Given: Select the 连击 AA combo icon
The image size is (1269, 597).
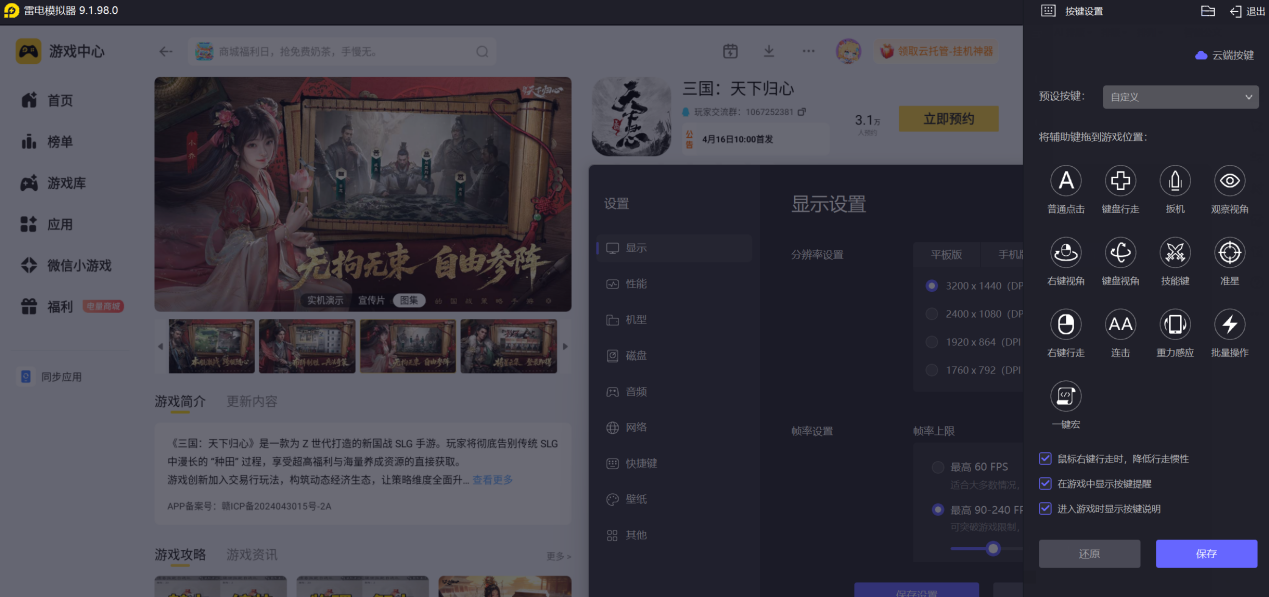Looking at the screenshot, I should 1120,324.
